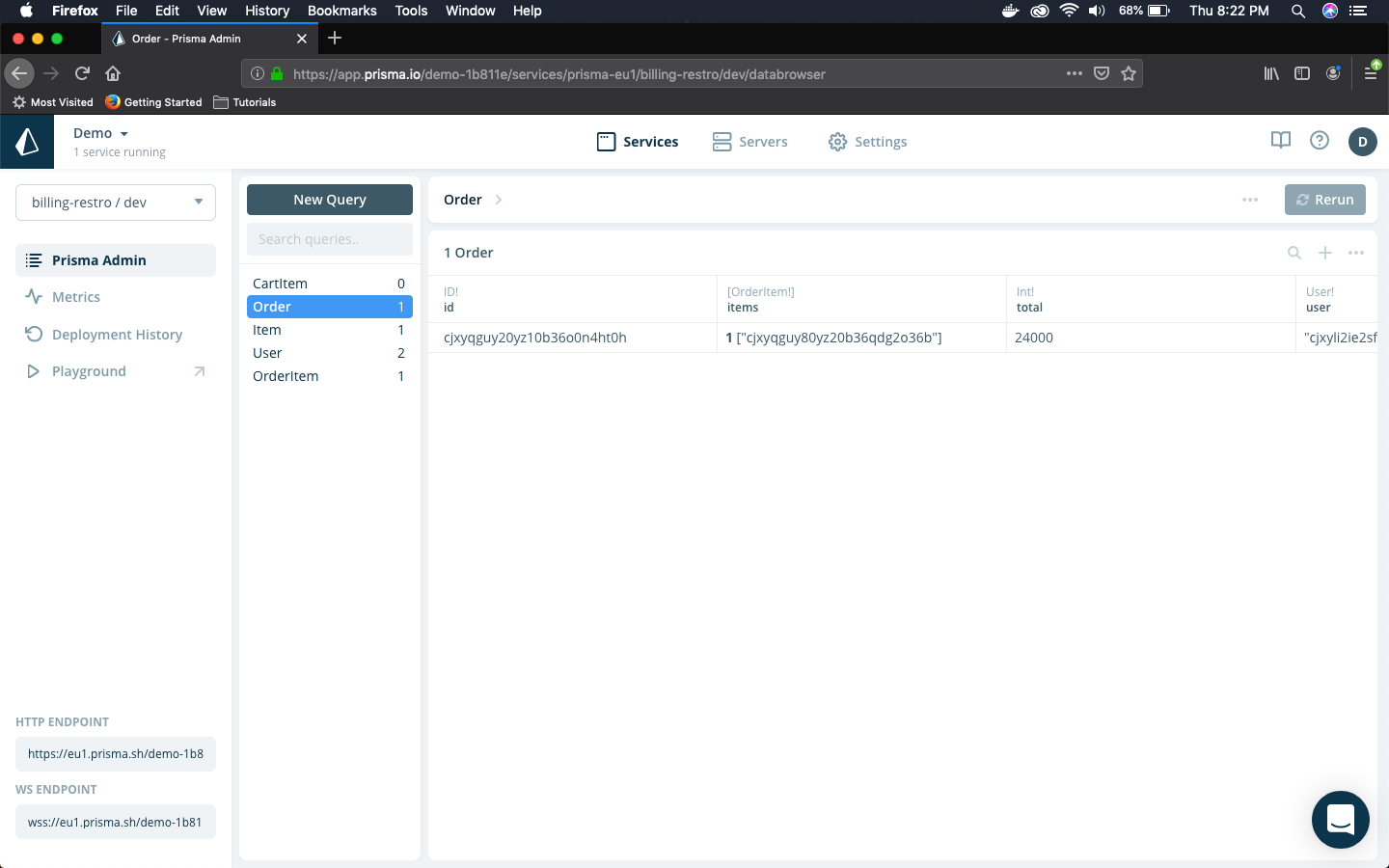Screen dimensions: 1389x868
Task: Copy the WS endpoint URL field
Action: point(116,823)
